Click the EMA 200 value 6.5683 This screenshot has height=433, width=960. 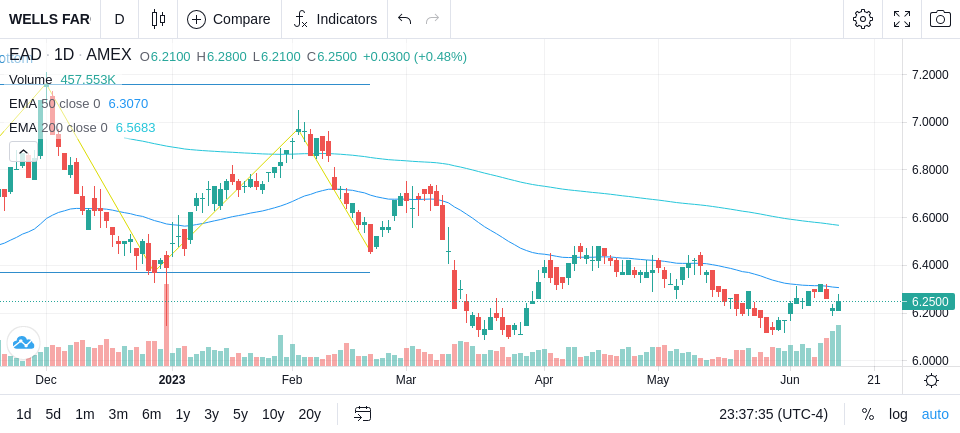coord(135,128)
